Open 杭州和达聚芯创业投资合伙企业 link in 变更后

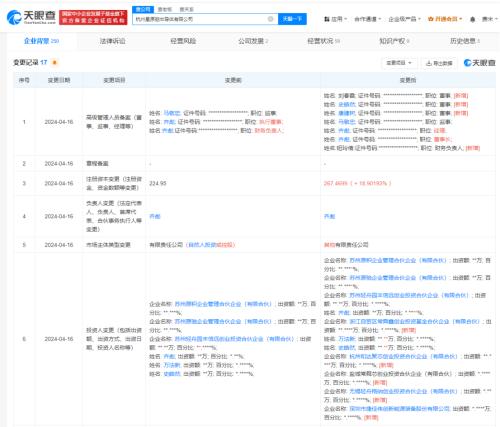[x=403, y=356]
